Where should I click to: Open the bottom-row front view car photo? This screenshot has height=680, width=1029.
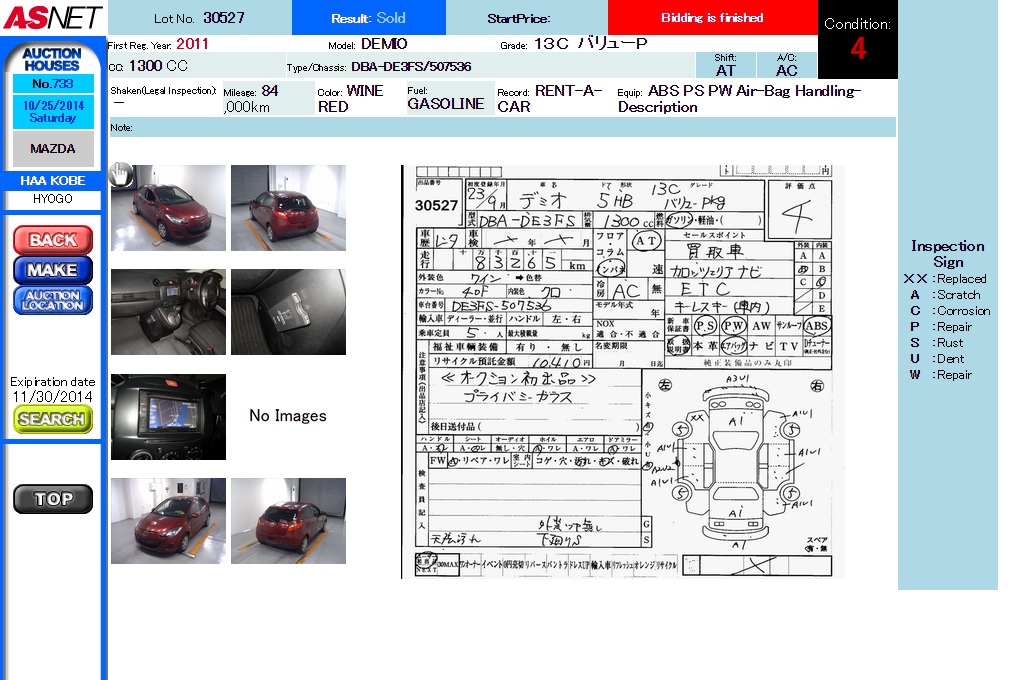coord(168,521)
